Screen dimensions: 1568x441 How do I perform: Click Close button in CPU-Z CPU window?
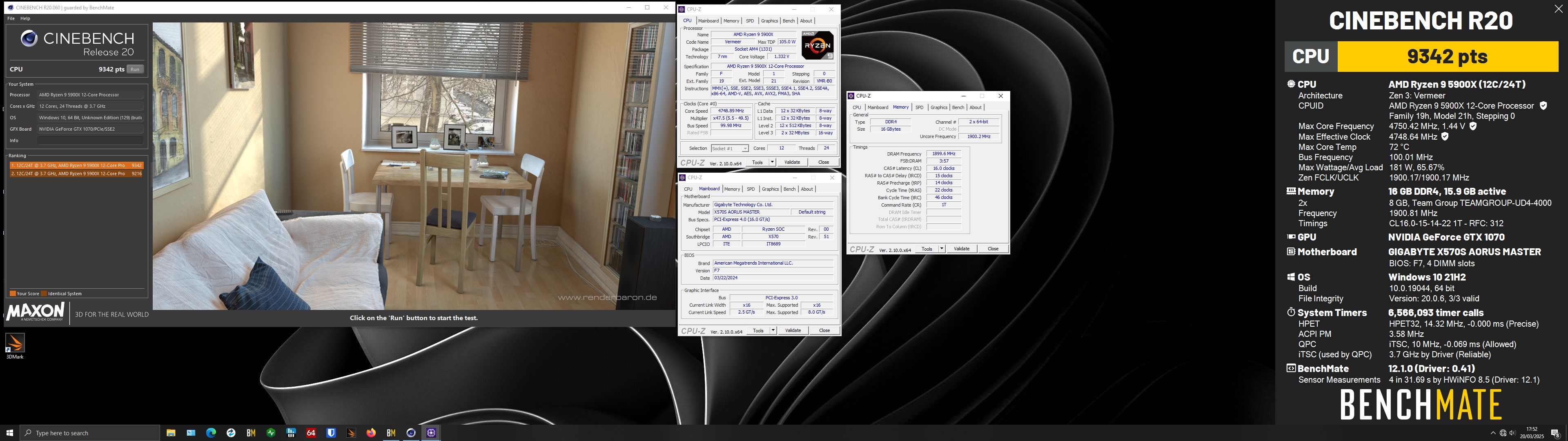coord(824,162)
